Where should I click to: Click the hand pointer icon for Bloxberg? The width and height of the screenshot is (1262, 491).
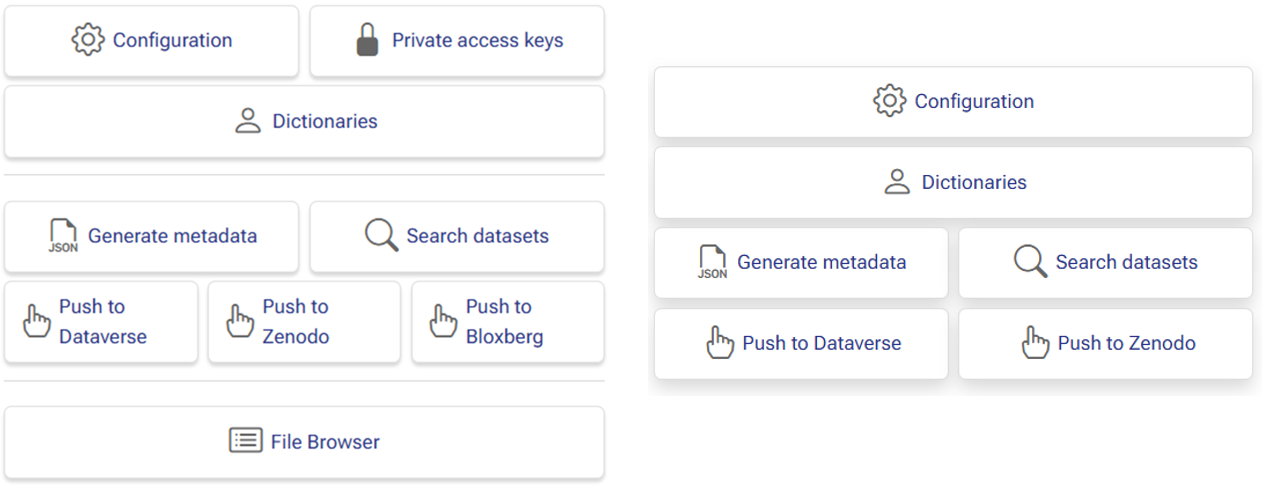click(x=443, y=321)
